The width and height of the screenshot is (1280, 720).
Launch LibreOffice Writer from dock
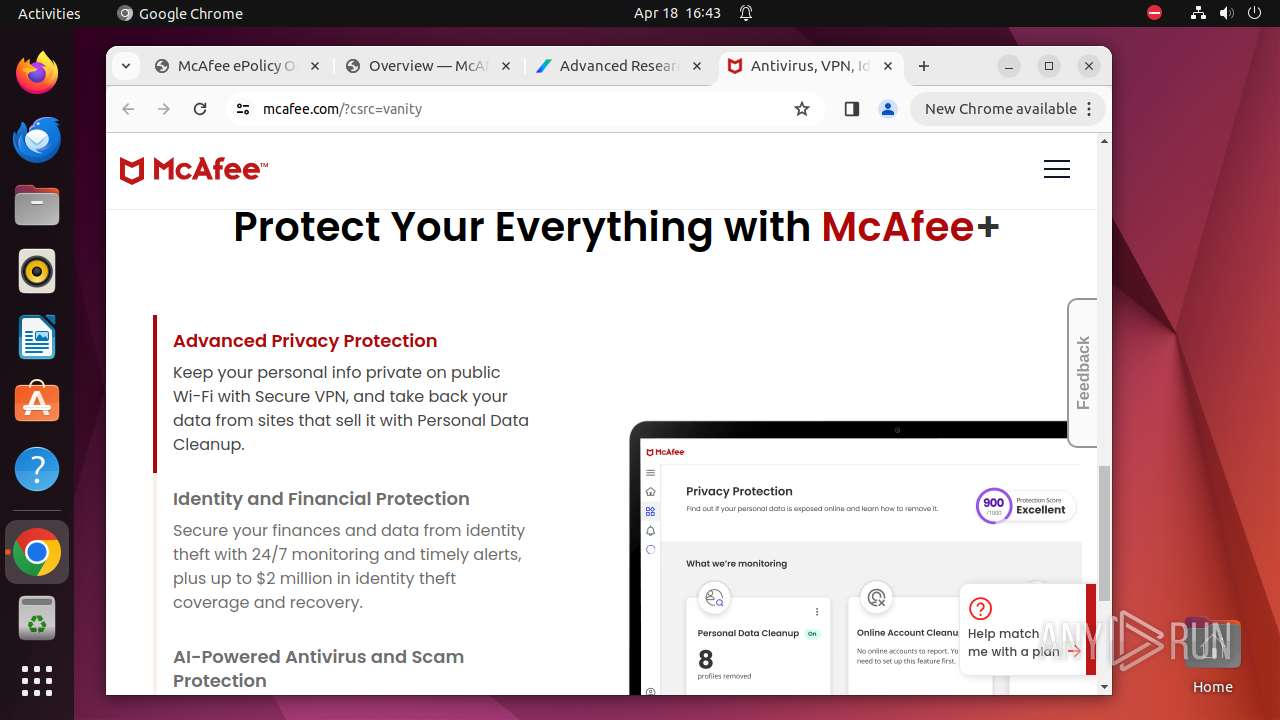[x=37, y=337]
